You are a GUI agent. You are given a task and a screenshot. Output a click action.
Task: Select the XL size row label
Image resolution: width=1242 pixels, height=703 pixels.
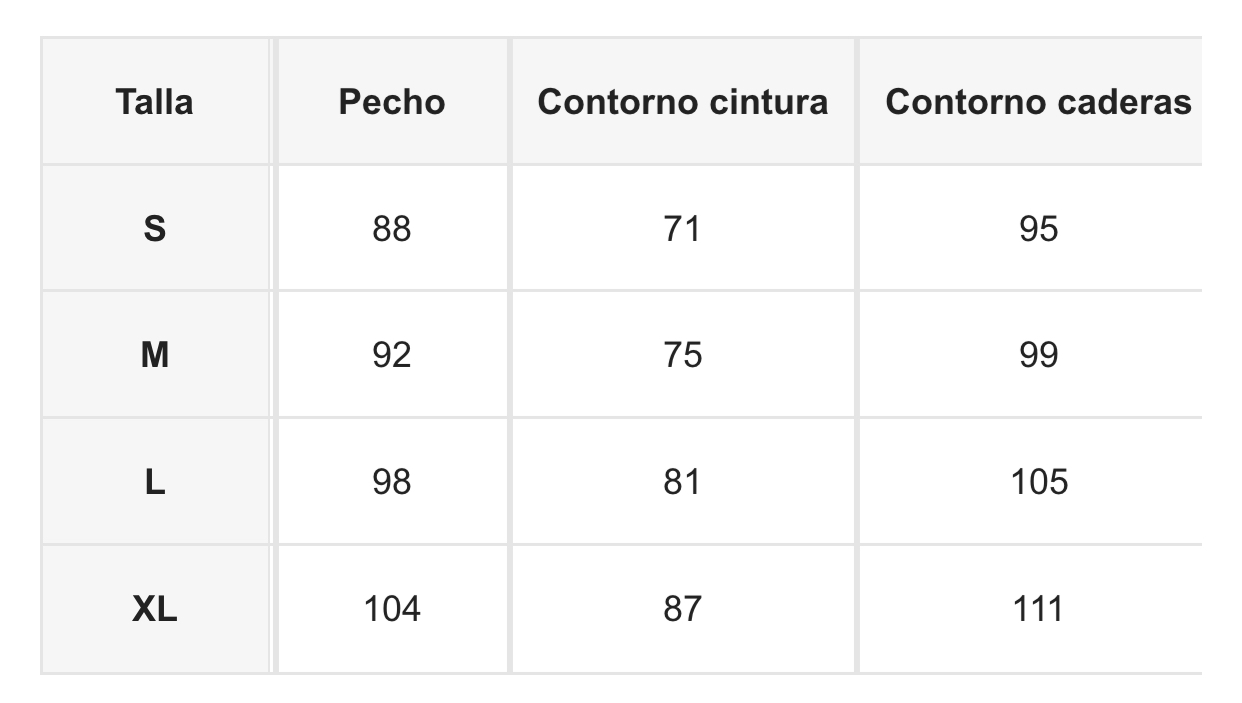point(154,609)
